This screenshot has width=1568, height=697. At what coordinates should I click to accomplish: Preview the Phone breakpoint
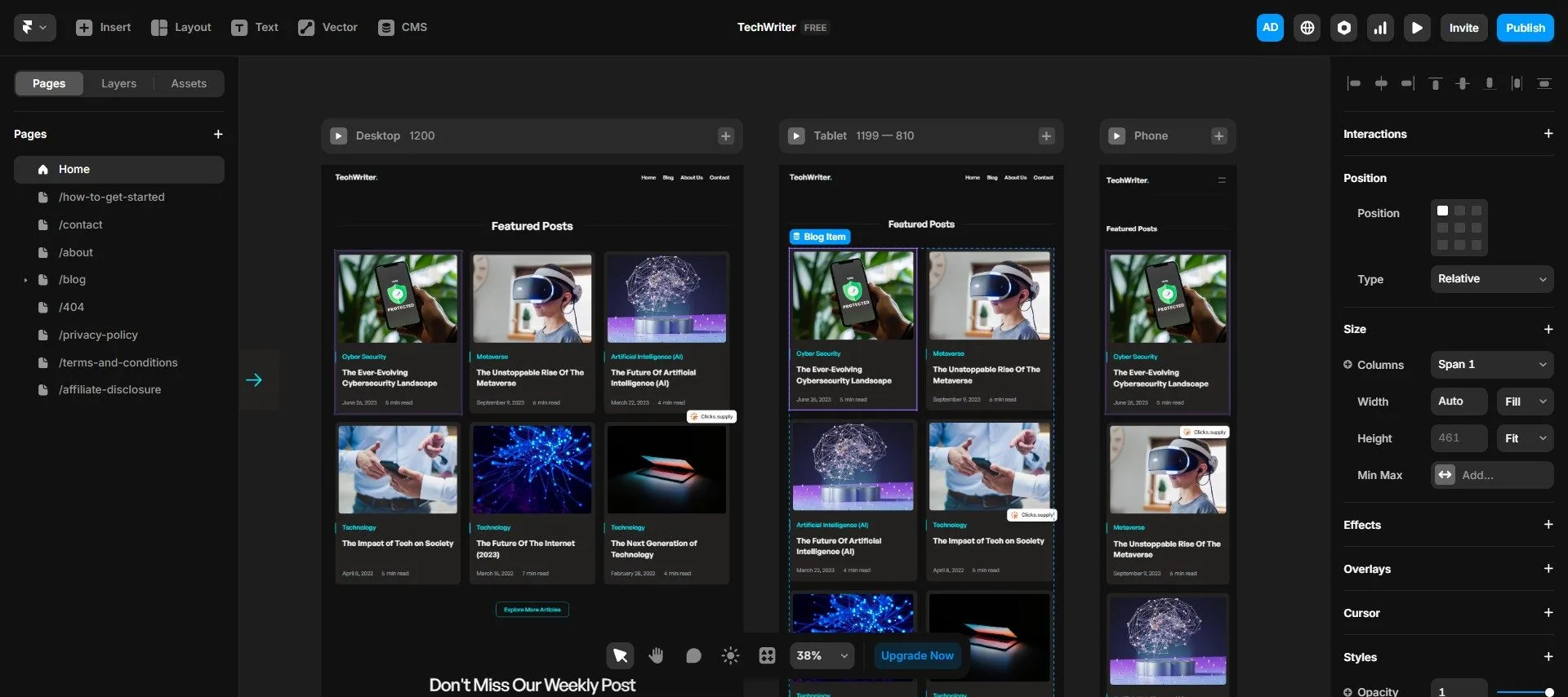pyautogui.click(x=1116, y=136)
